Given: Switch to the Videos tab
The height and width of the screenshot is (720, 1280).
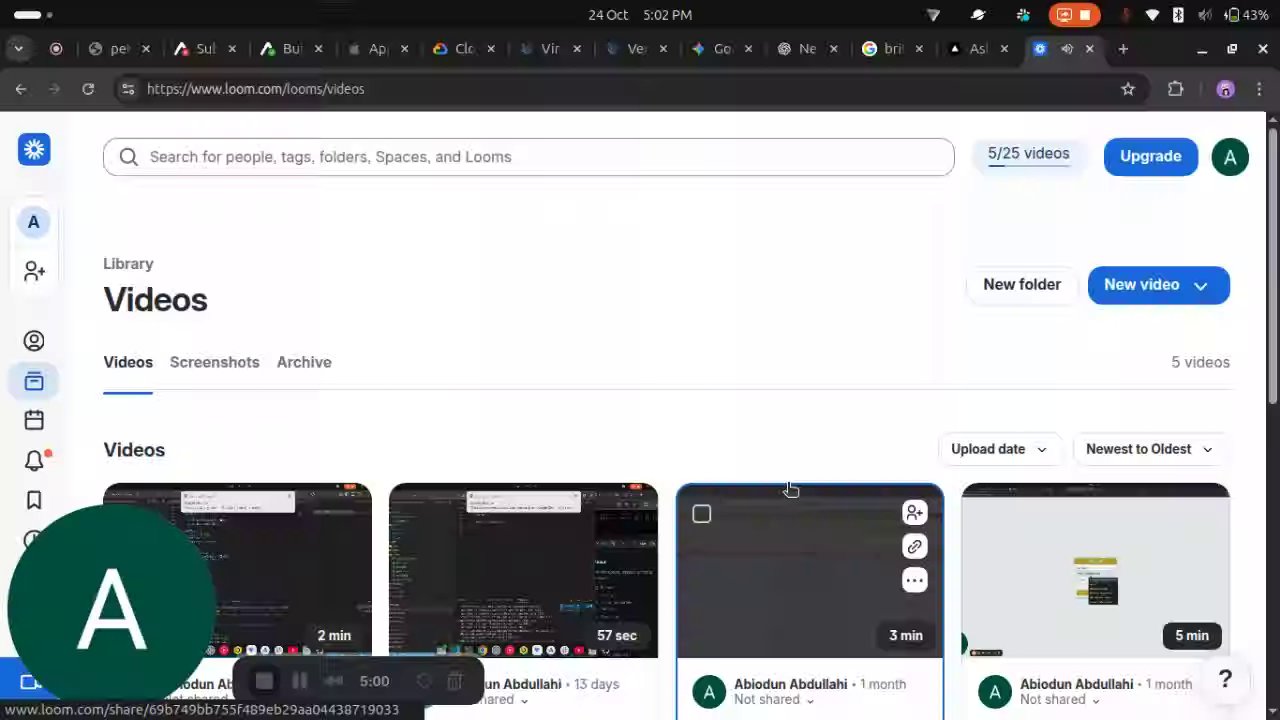Looking at the screenshot, I should [128, 362].
